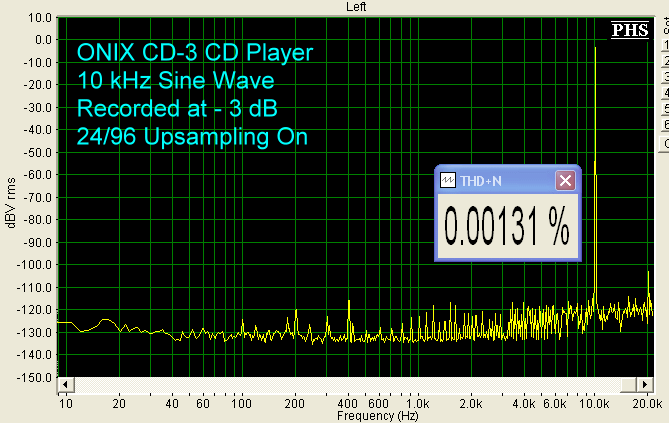Click the 0.00131 % THD+N reading
The image size is (669, 423).
pos(507,226)
